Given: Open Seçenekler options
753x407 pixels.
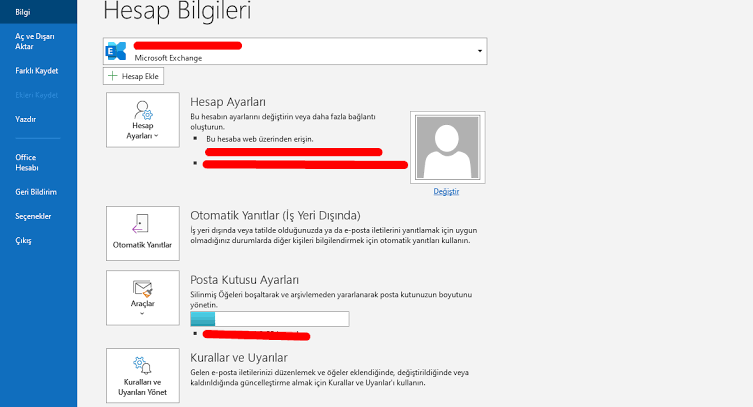Looking at the screenshot, I should coord(33,216).
